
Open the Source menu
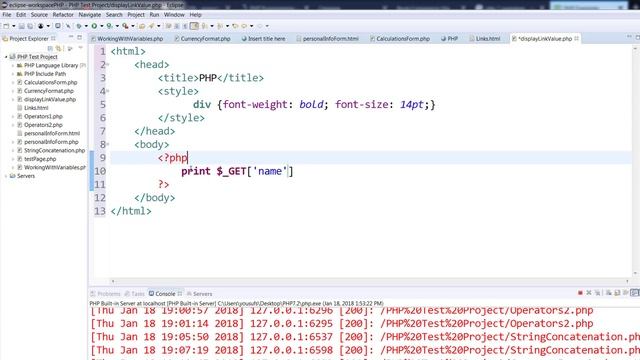coord(39,15)
